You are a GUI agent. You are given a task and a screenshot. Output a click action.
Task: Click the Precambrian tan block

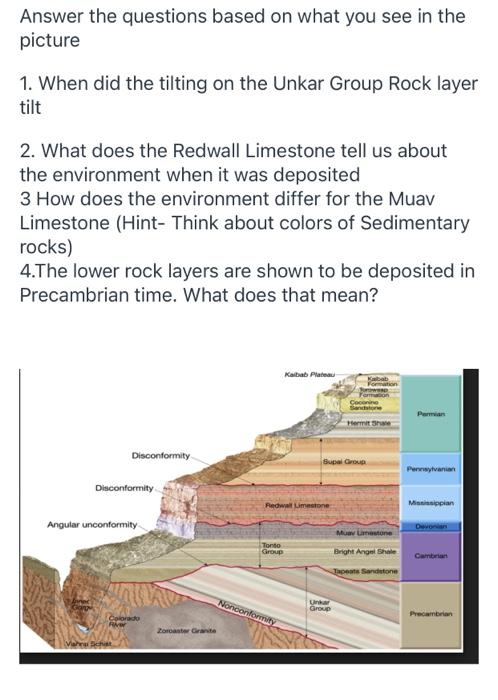click(431, 614)
